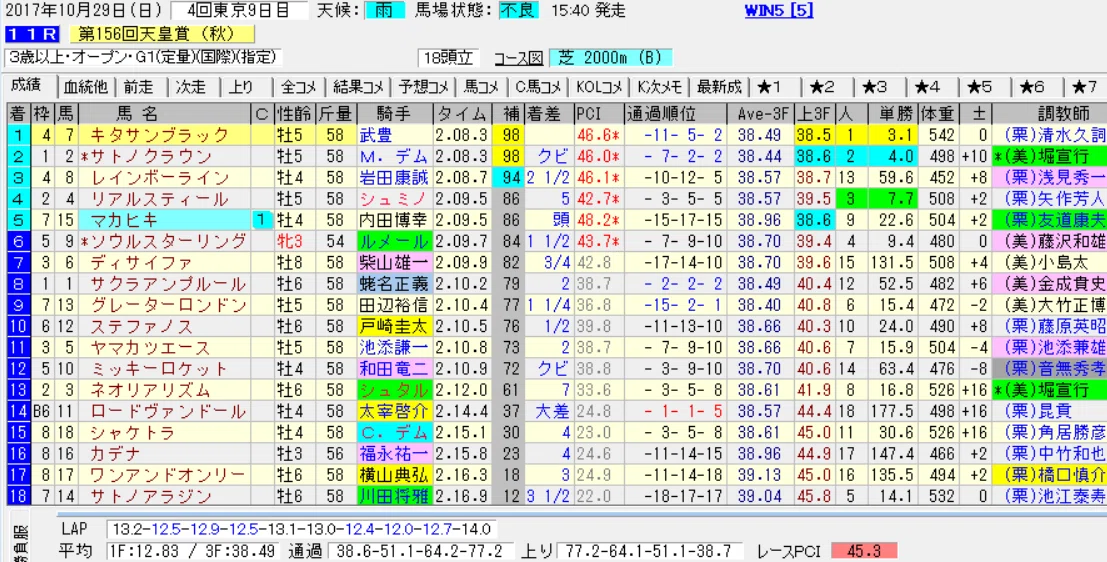1107x562 pixels.
Task: Open the 次走 tab
Action: [191, 88]
